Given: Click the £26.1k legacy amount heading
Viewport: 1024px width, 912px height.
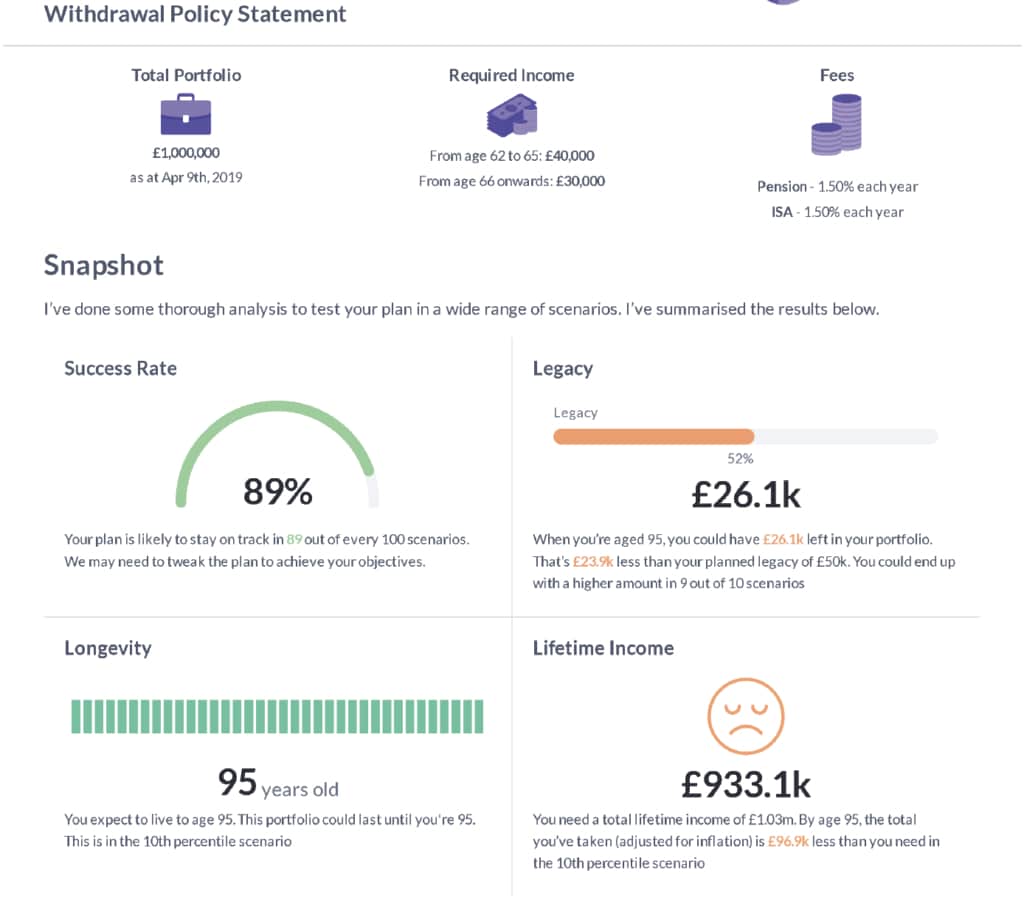Looking at the screenshot, I should point(746,495).
